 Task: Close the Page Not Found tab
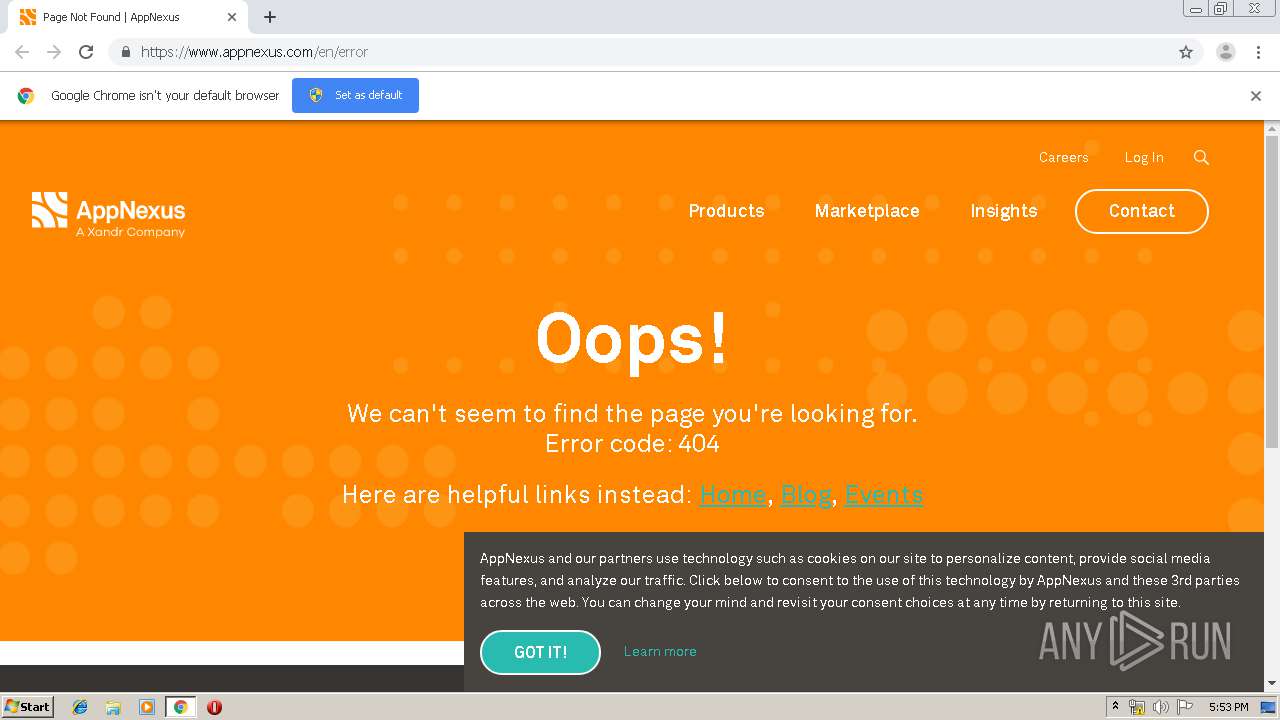pyautogui.click(x=232, y=17)
